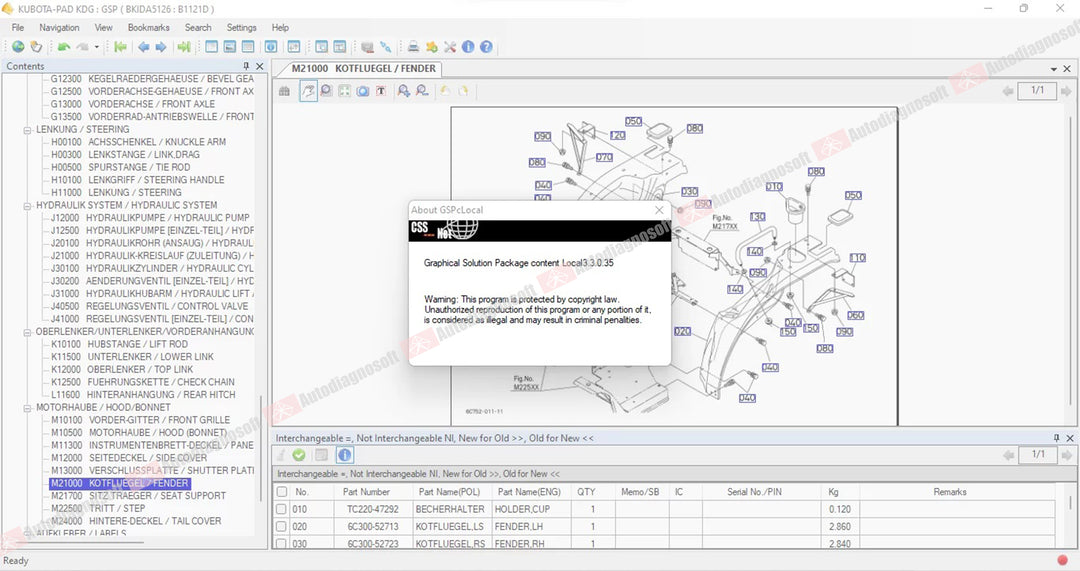
Task: Select J40500 REGELUNGSVENTIL / CONTROL VALVE
Action: point(149,307)
